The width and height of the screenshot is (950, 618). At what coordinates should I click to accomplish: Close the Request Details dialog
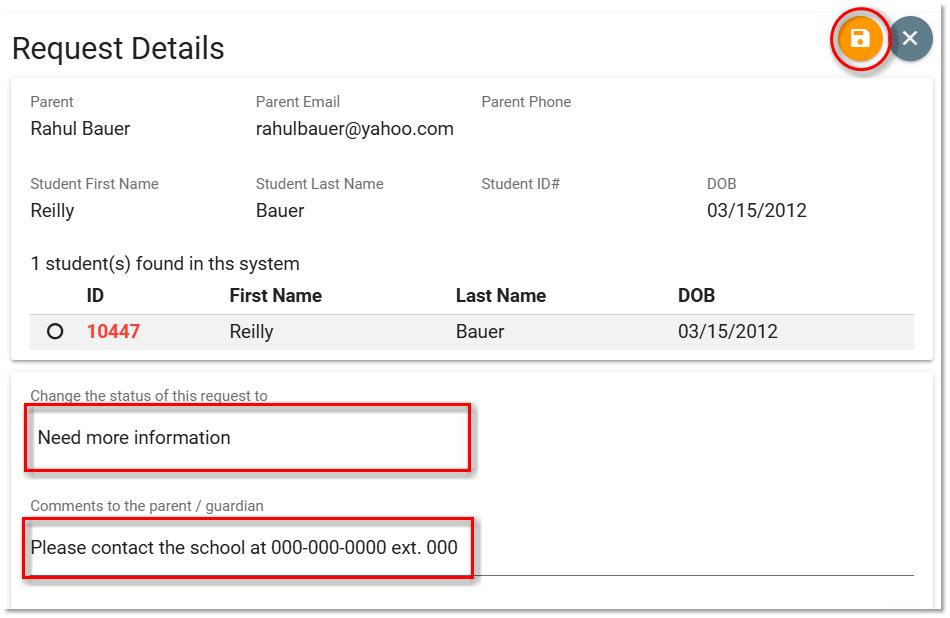[910, 39]
